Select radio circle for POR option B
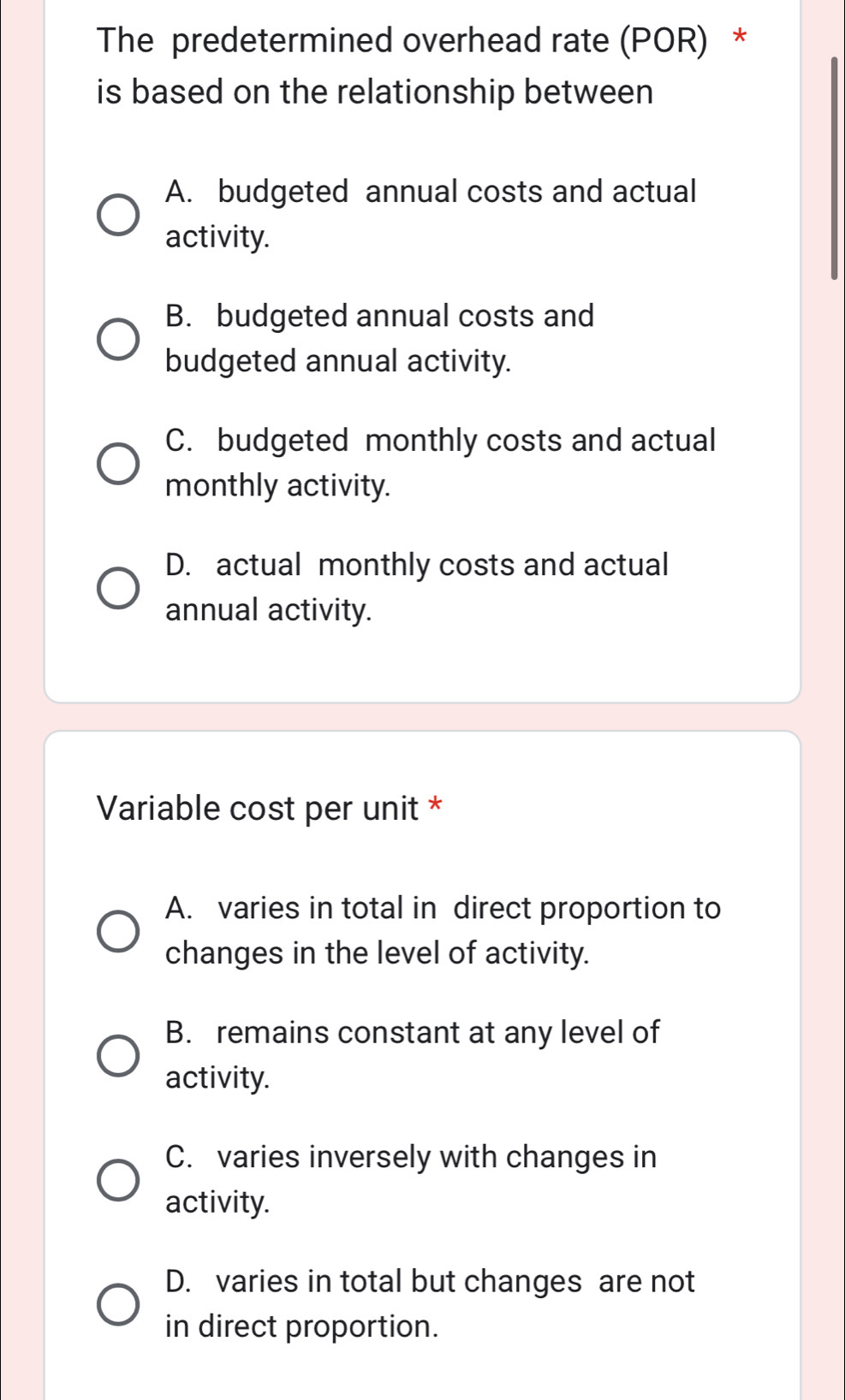This screenshot has width=845, height=1400. [x=117, y=339]
